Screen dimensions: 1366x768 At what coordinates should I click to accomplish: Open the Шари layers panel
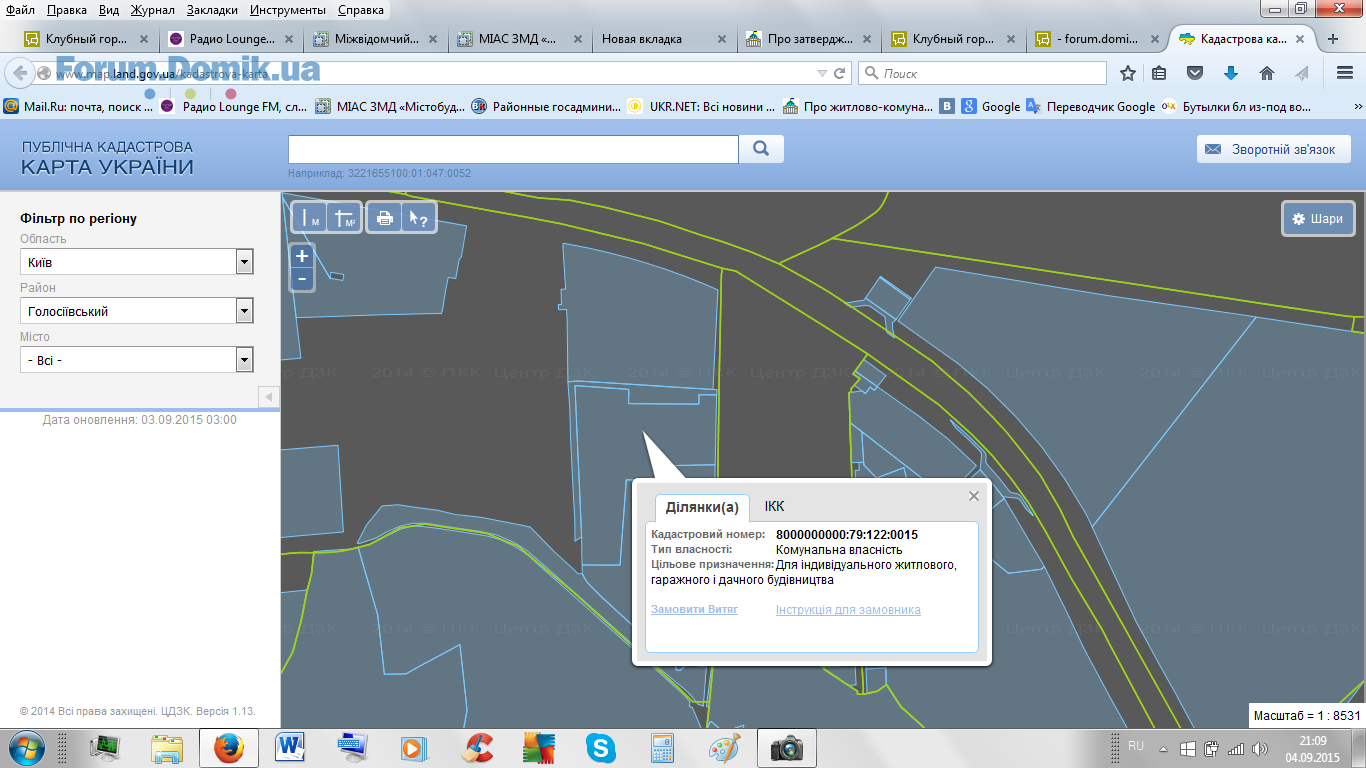click(x=1317, y=219)
